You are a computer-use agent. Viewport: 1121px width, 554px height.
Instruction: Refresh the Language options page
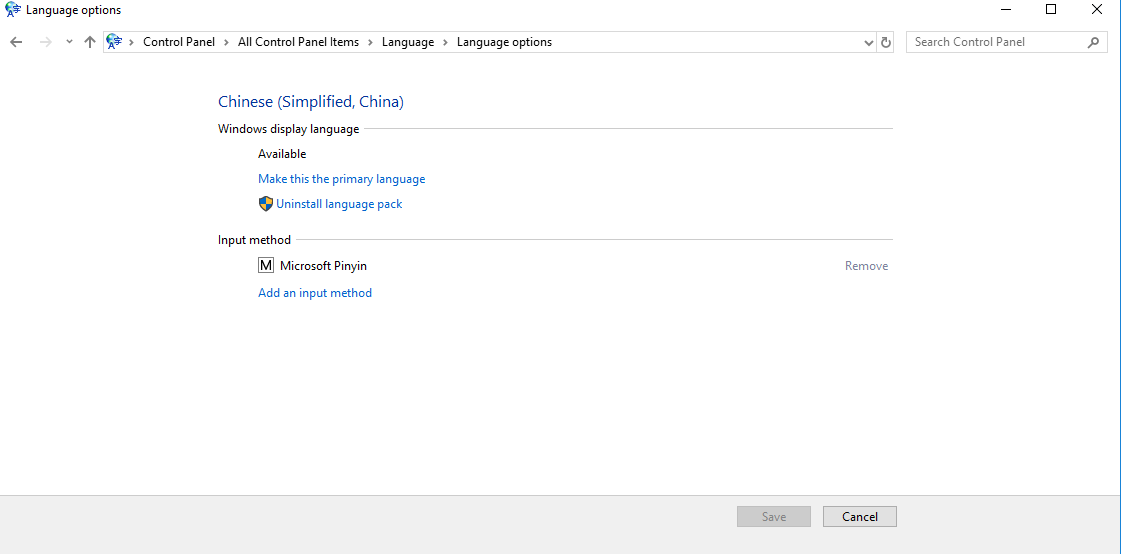point(886,42)
